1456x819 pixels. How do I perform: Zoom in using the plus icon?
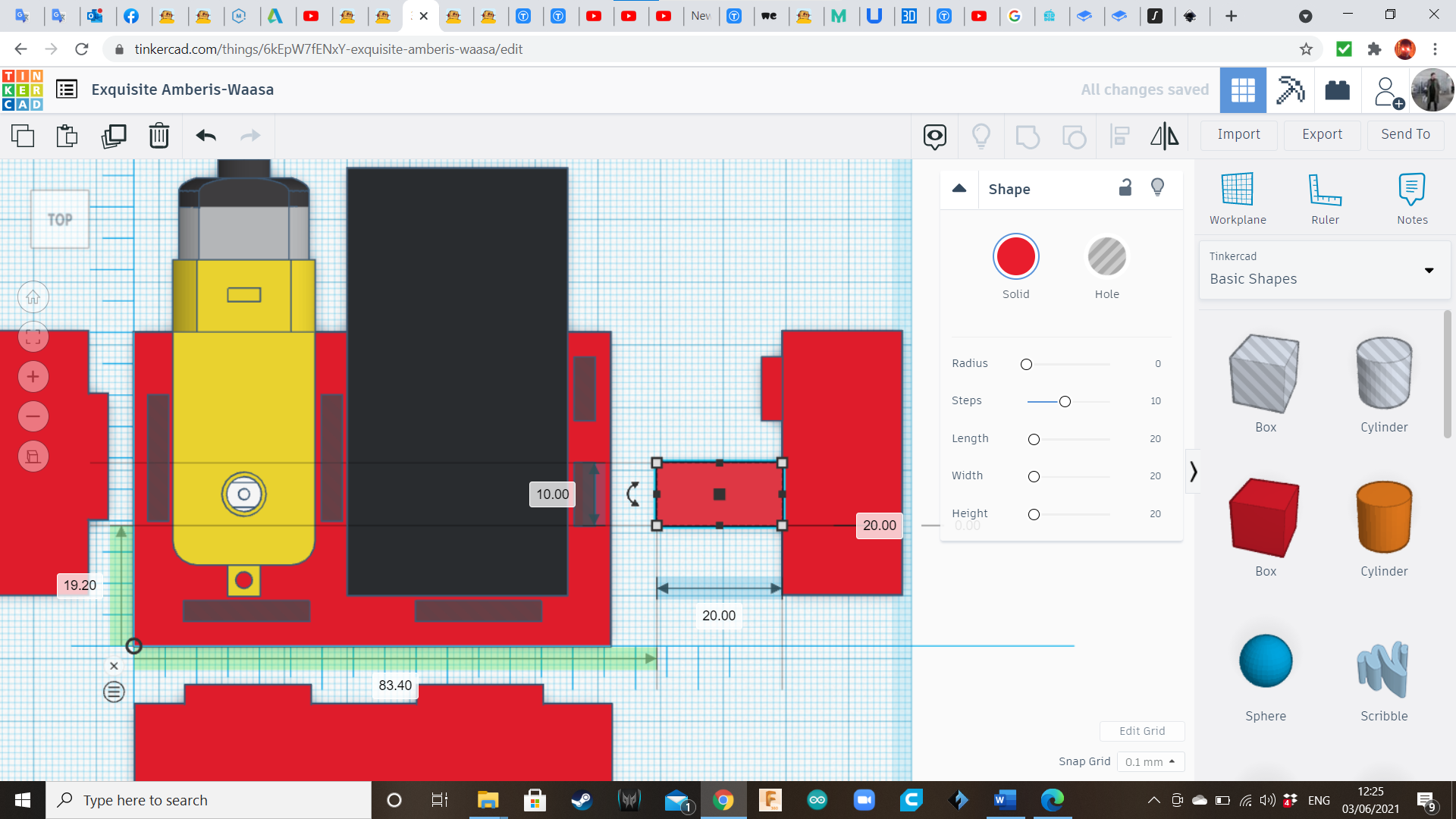pos(33,376)
